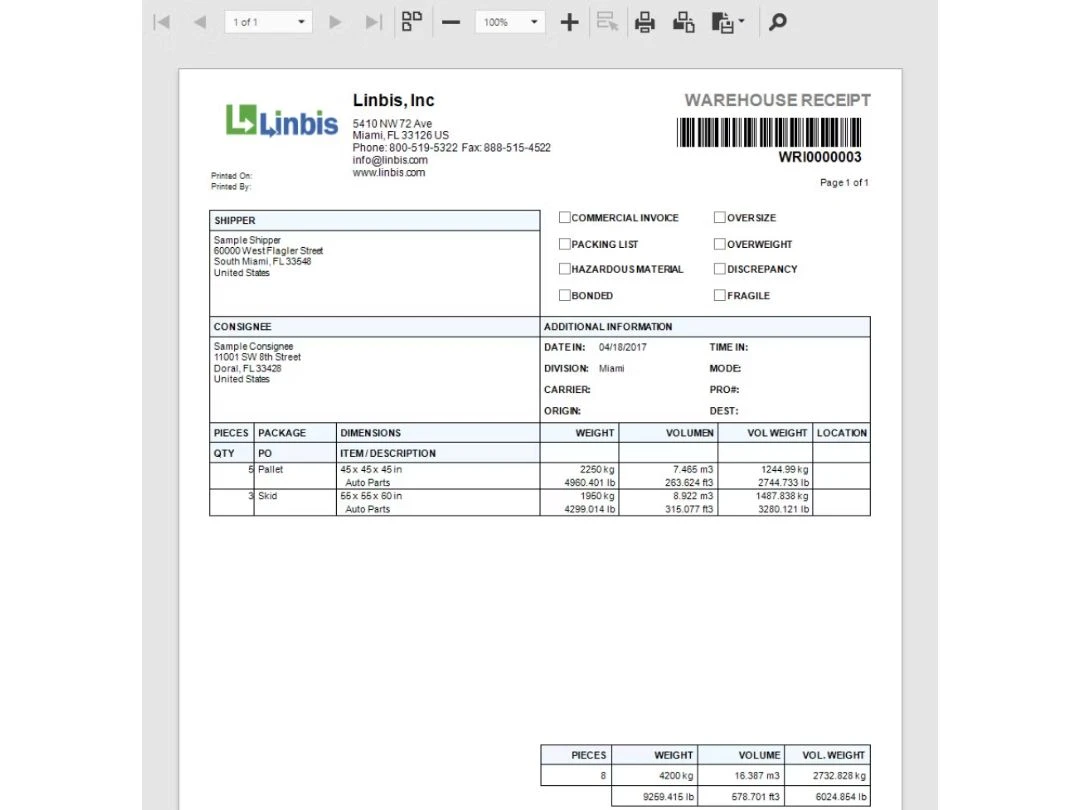Check the COMMERCIAL INVOICE checkbox

[566, 217]
